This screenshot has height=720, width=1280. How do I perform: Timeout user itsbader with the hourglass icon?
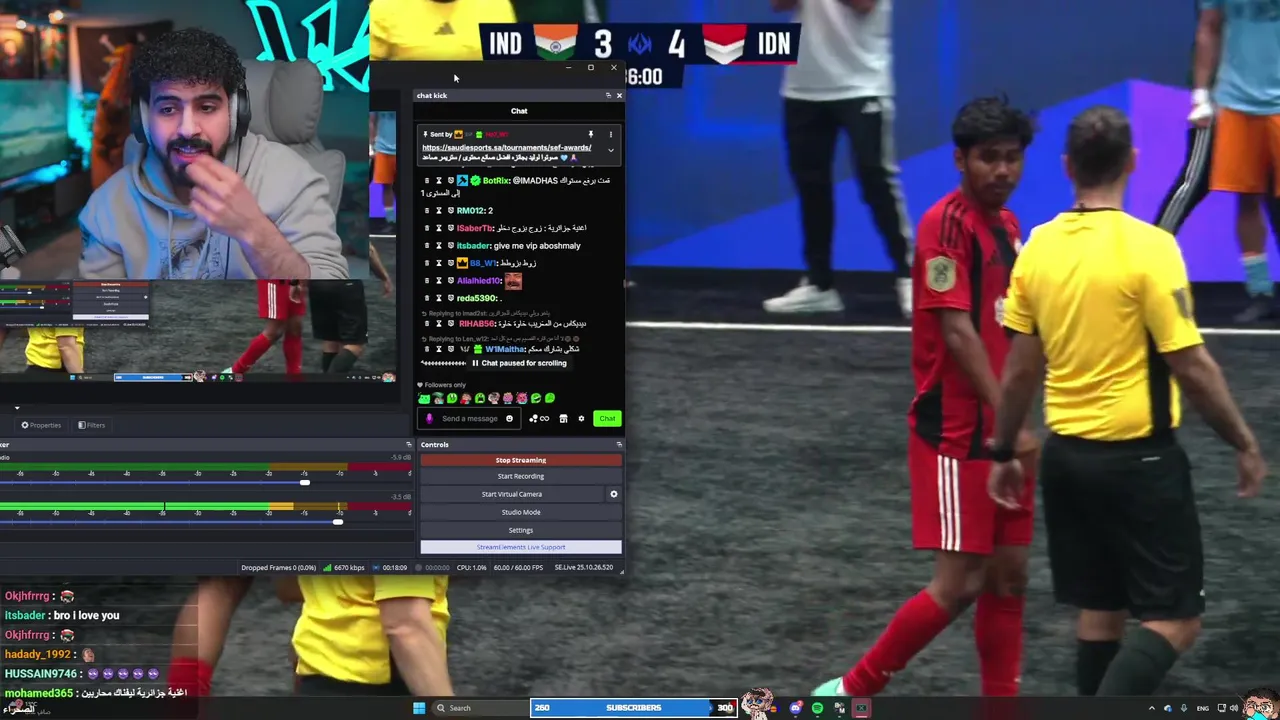[438, 246]
